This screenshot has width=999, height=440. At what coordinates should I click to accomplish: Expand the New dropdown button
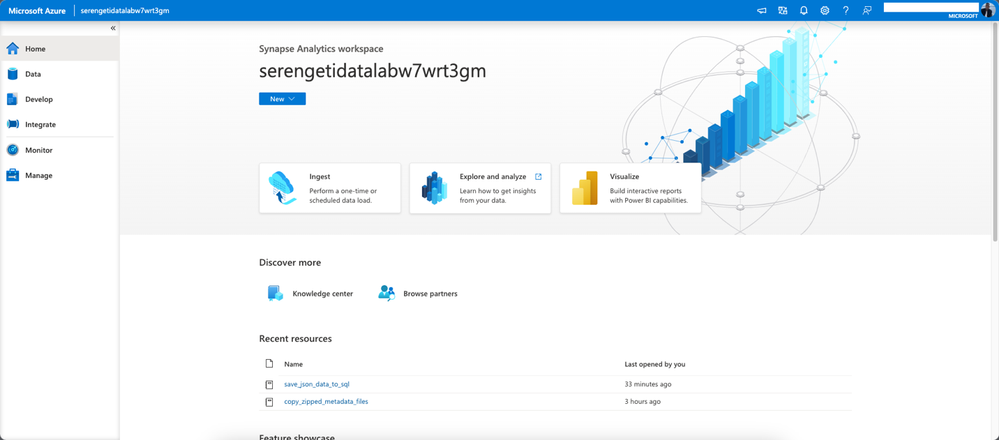(282, 99)
